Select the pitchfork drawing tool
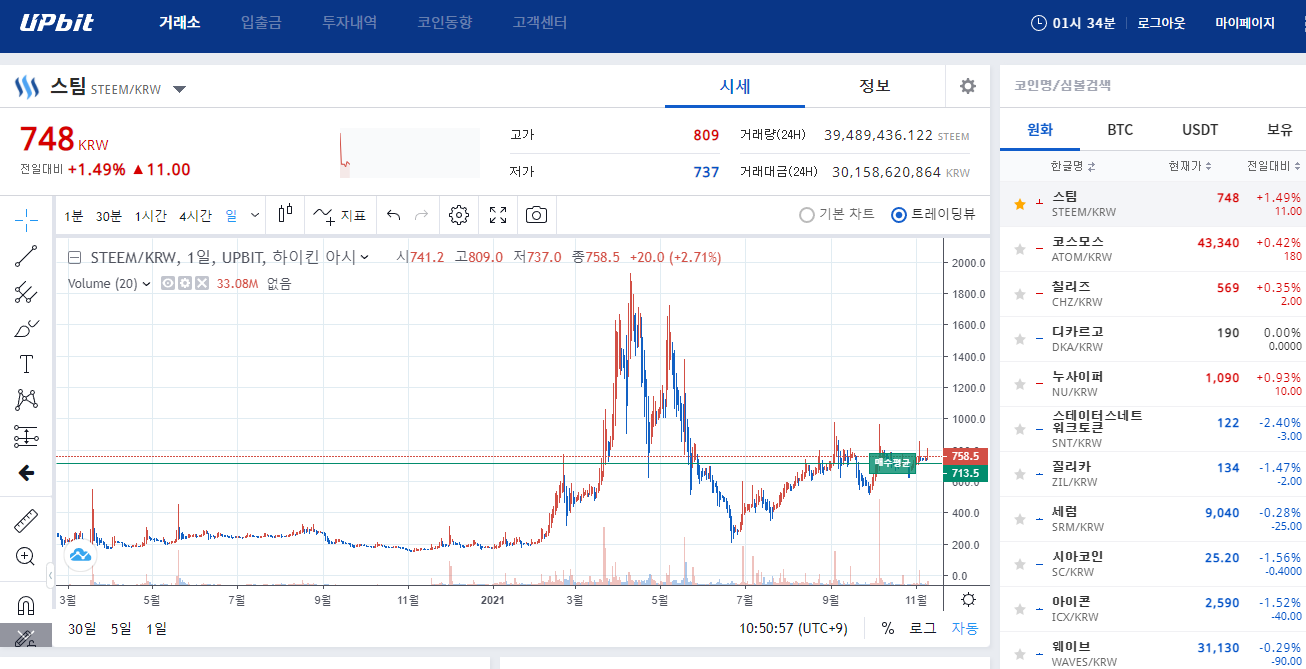This screenshot has height=669, width=1306. (x=27, y=292)
